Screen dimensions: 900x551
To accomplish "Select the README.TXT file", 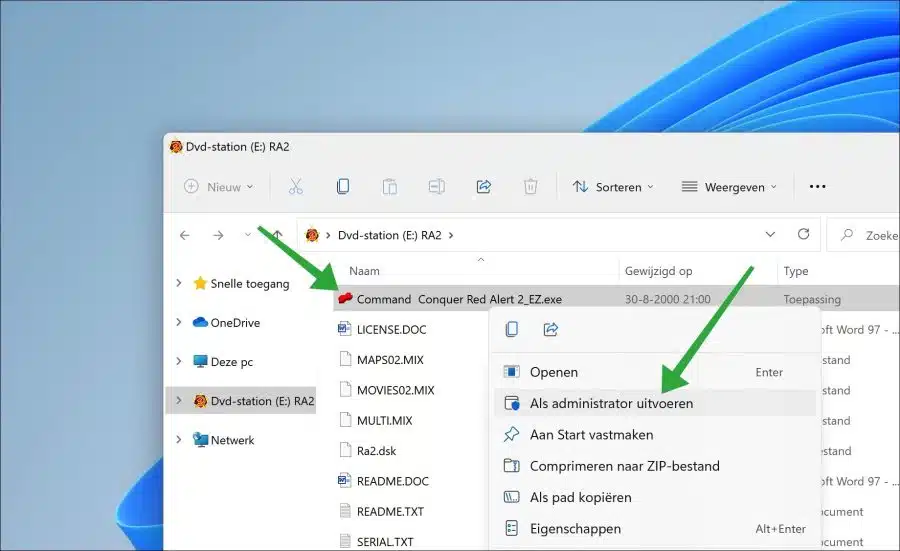I will click(390, 511).
